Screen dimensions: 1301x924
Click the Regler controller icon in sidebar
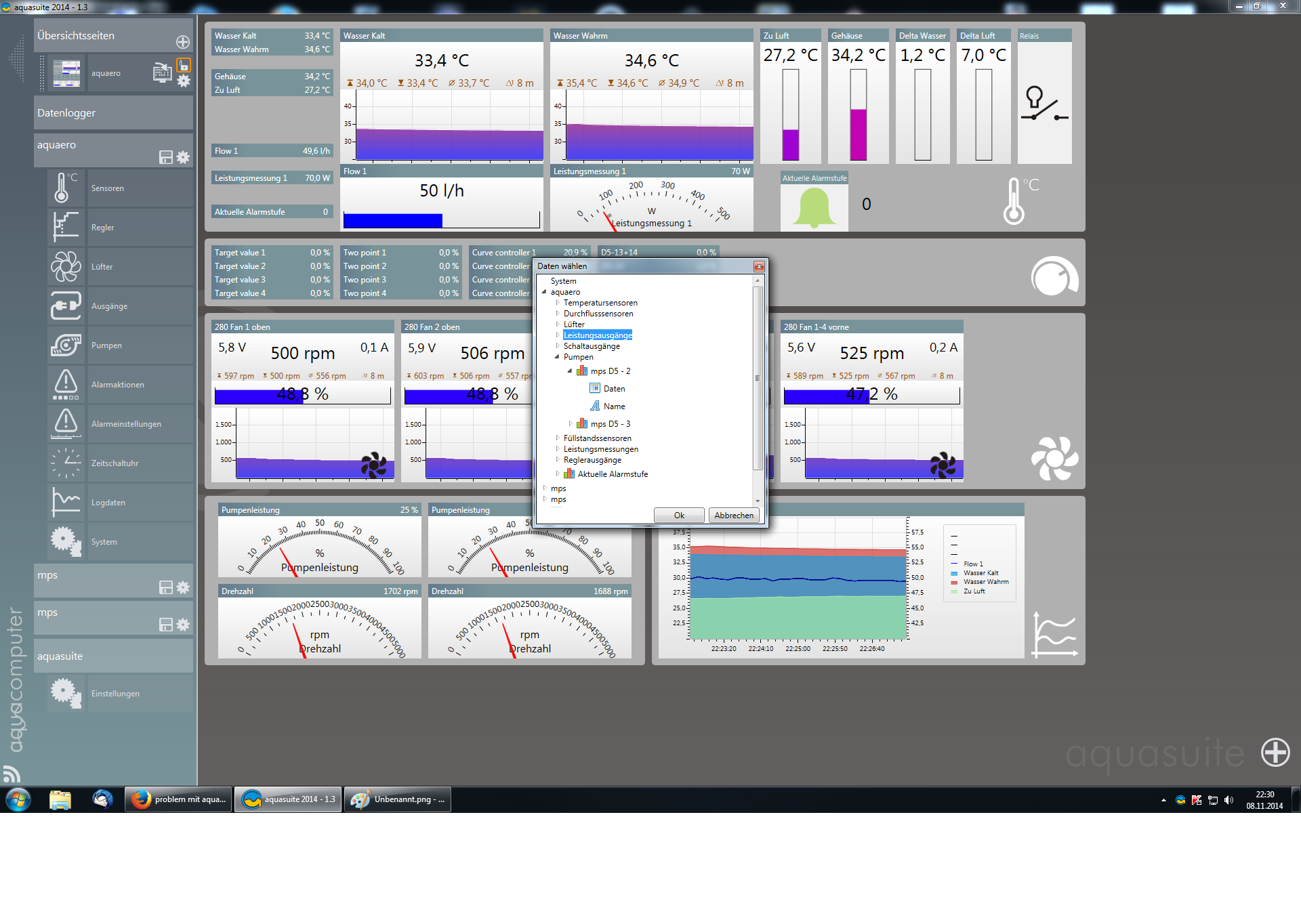66,228
